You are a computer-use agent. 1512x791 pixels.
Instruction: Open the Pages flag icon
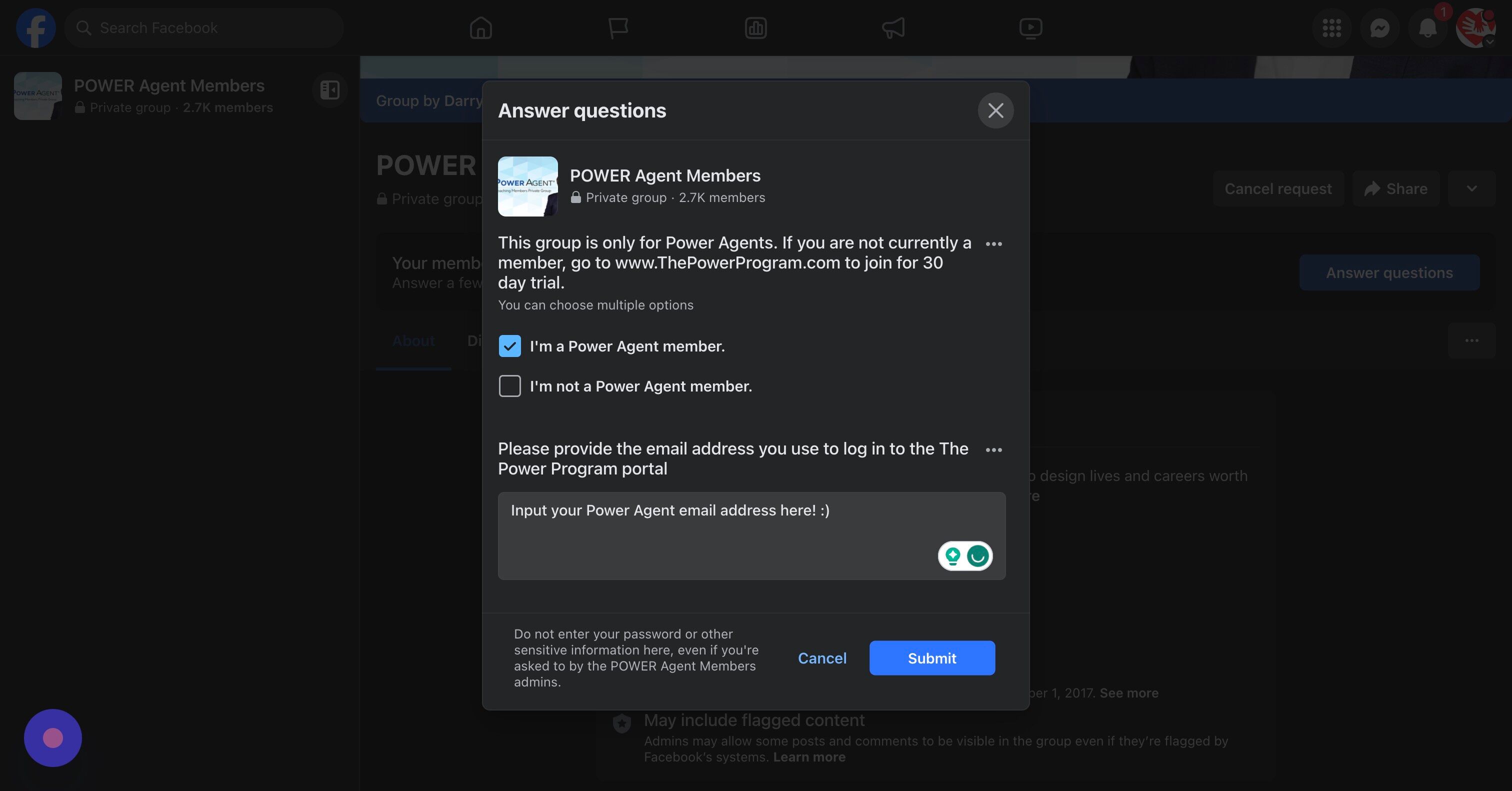(617, 27)
